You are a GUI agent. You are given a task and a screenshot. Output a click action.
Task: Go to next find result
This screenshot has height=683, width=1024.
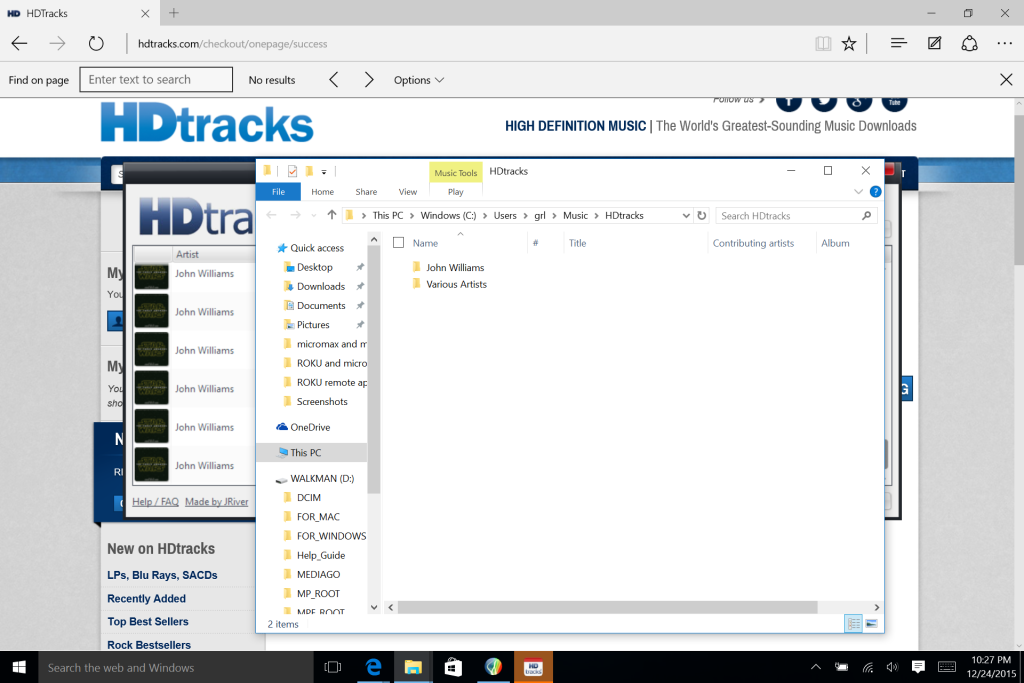tap(369, 80)
